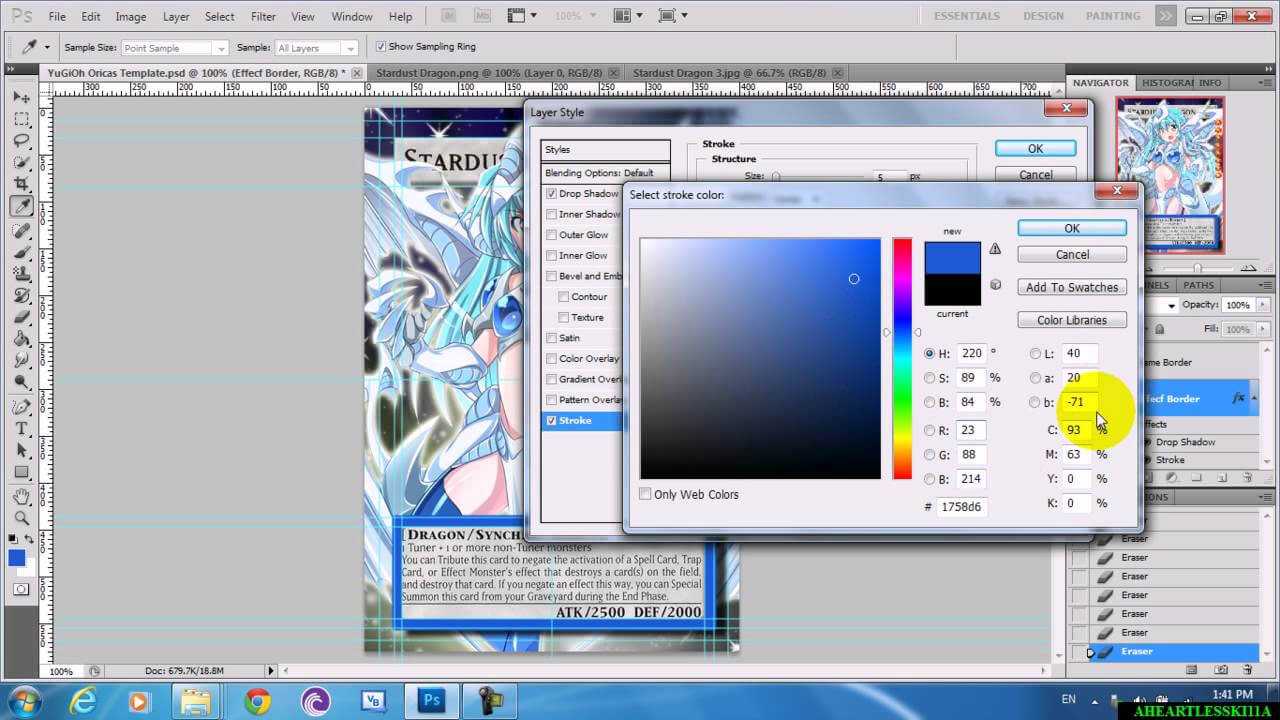Select the Move tool
1280x720 pixels.
tap(21, 97)
